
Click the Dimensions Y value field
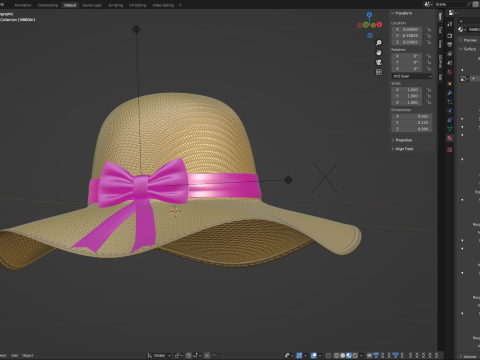click(412, 123)
